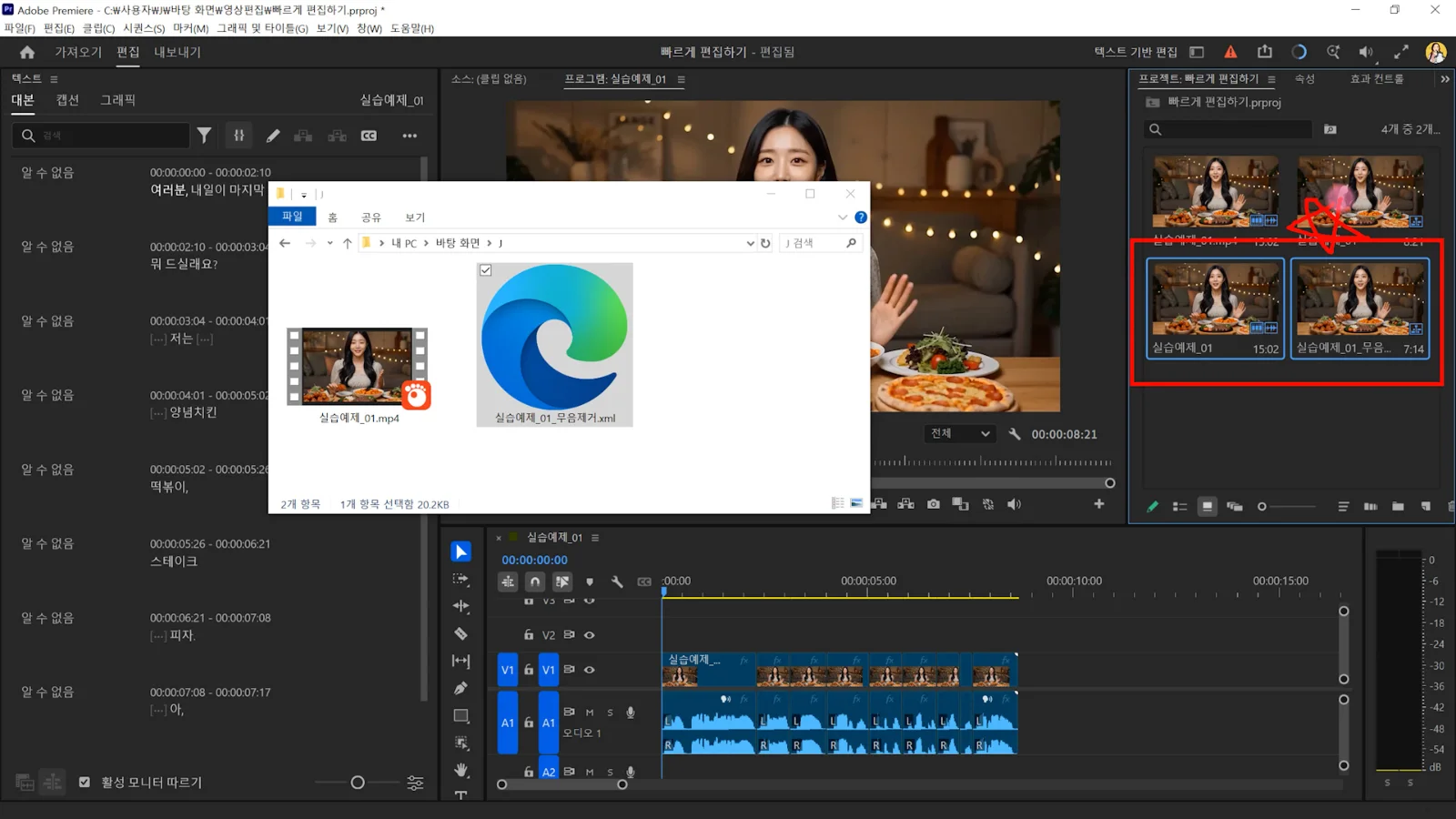The image size is (1456, 819).
Task: Open the Text panel three-dots menu
Action: click(409, 136)
